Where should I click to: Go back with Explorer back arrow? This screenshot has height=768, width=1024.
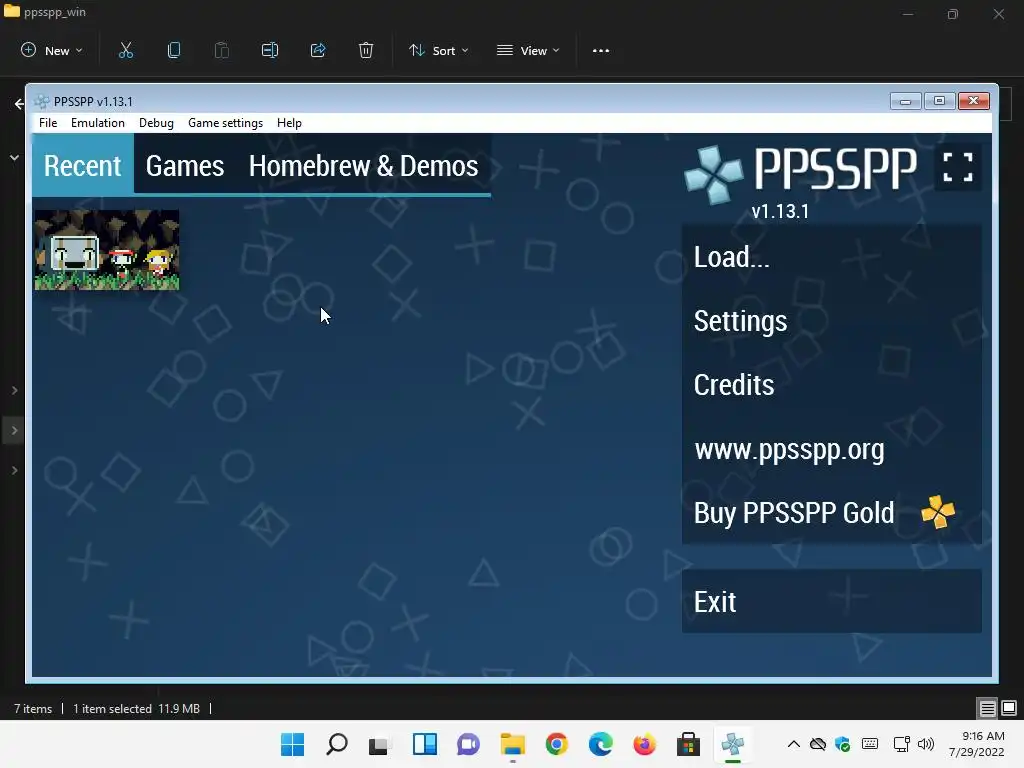coord(19,103)
